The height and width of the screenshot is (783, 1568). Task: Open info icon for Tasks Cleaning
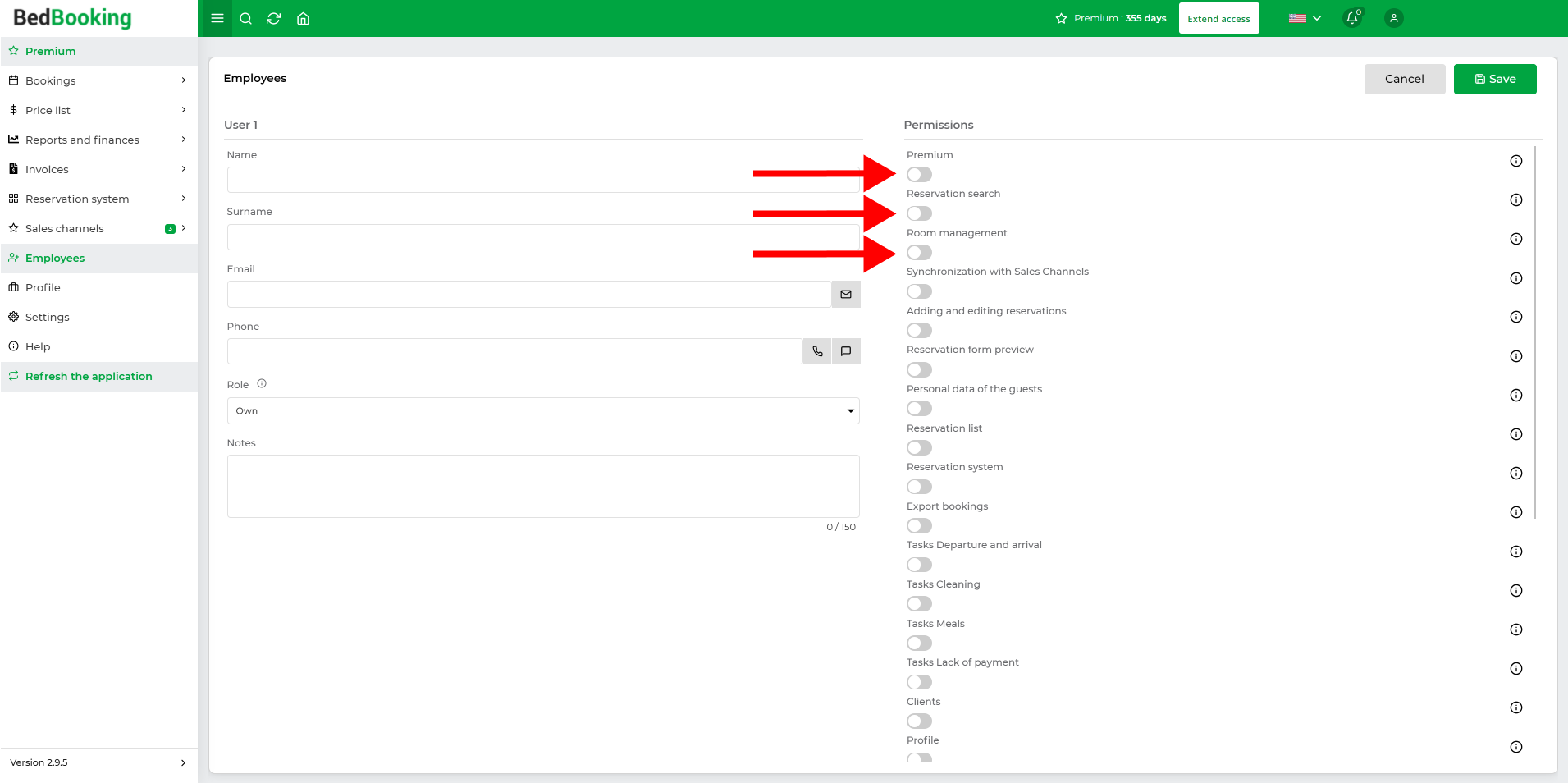[x=1516, y=591]
